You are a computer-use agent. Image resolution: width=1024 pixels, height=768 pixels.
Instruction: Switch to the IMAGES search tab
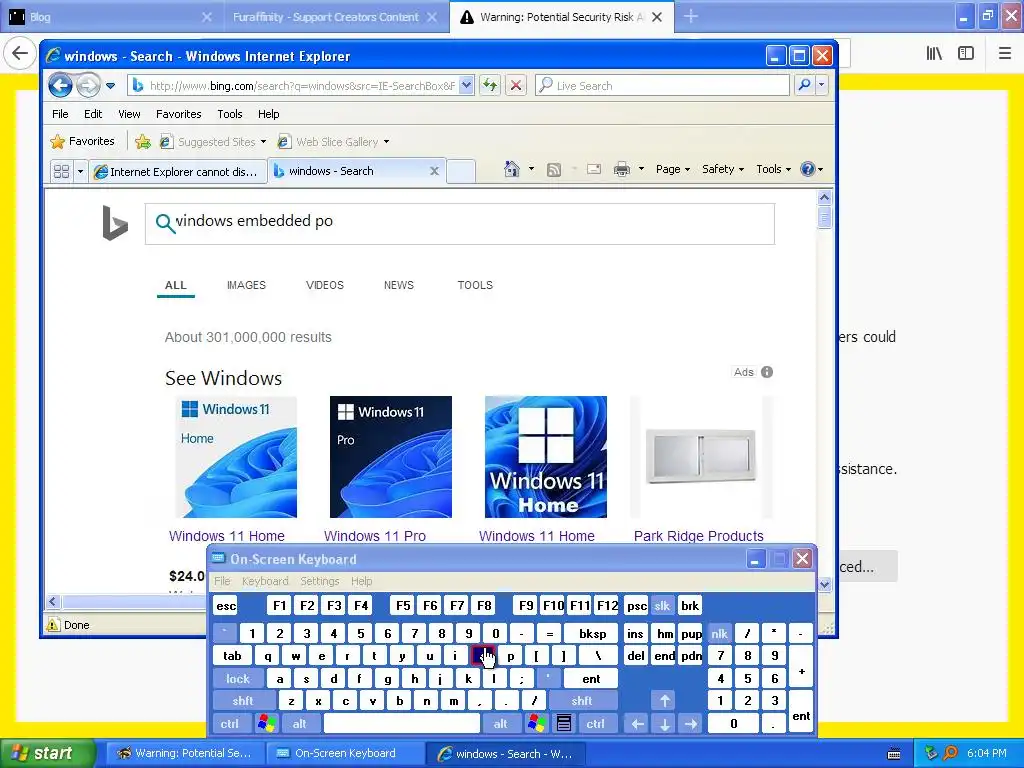point(246,285)
